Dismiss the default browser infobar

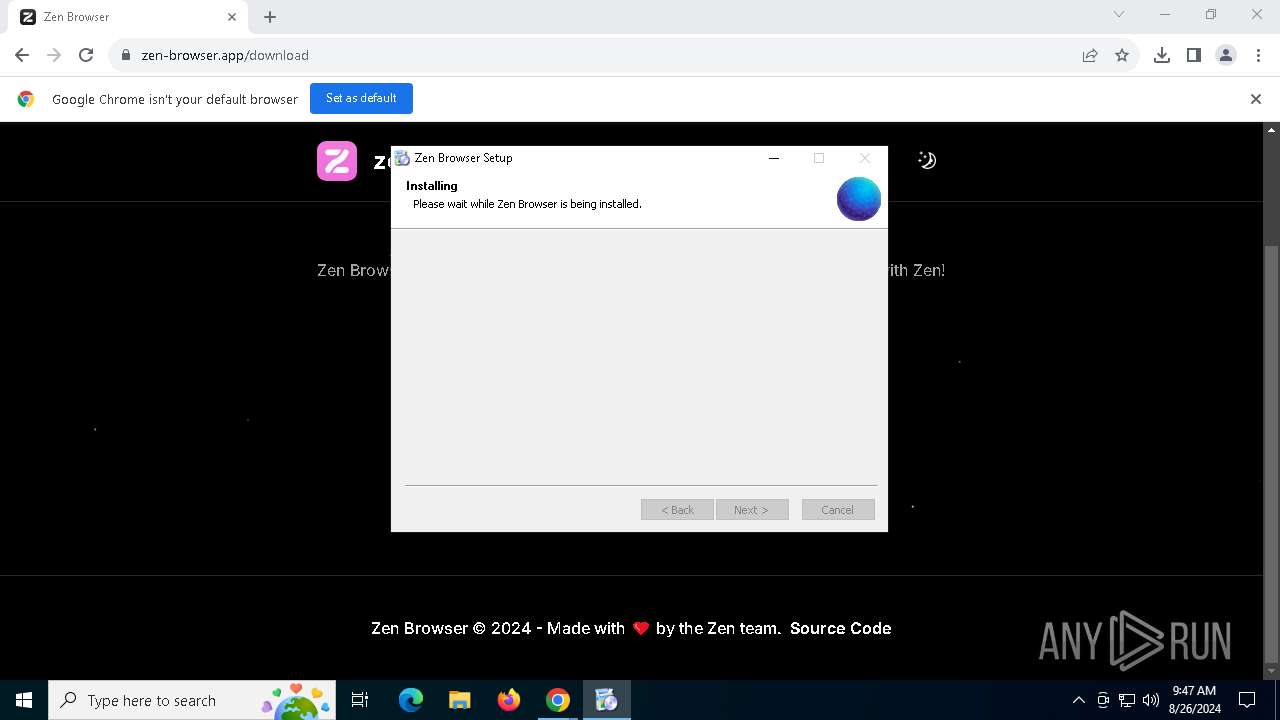1256,99
